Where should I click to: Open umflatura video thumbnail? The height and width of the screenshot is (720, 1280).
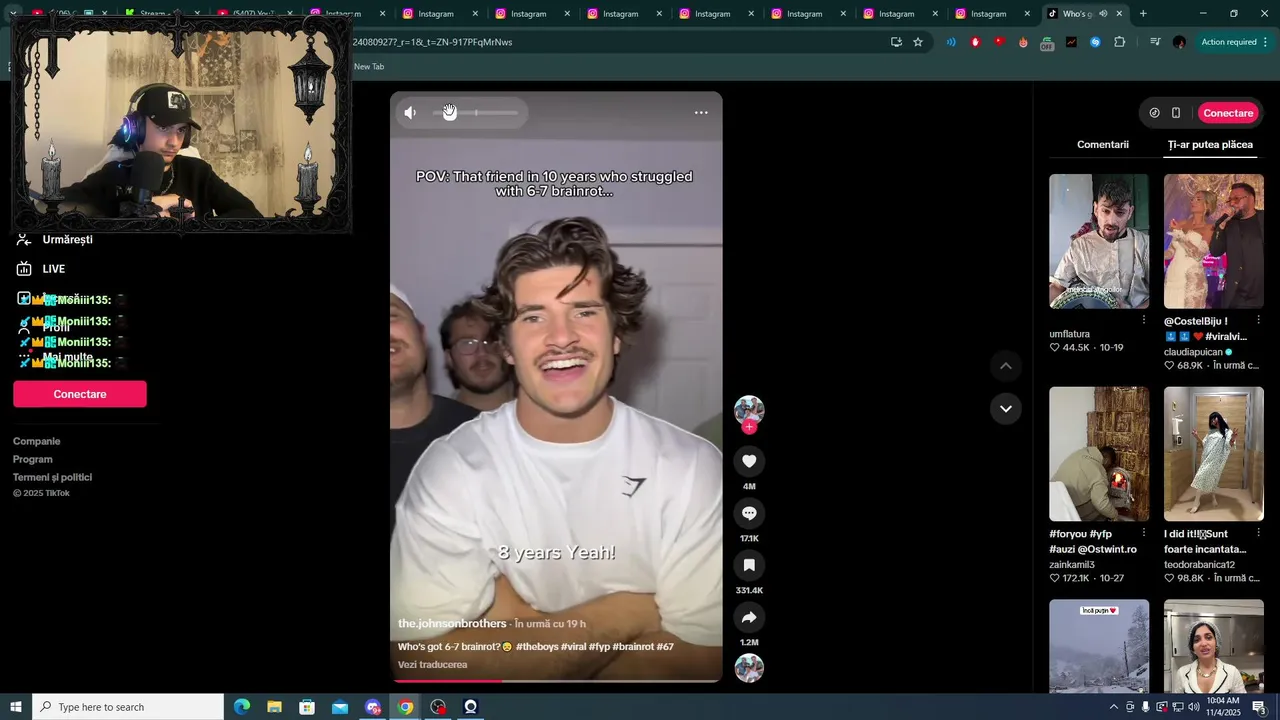click(1099, 241)
